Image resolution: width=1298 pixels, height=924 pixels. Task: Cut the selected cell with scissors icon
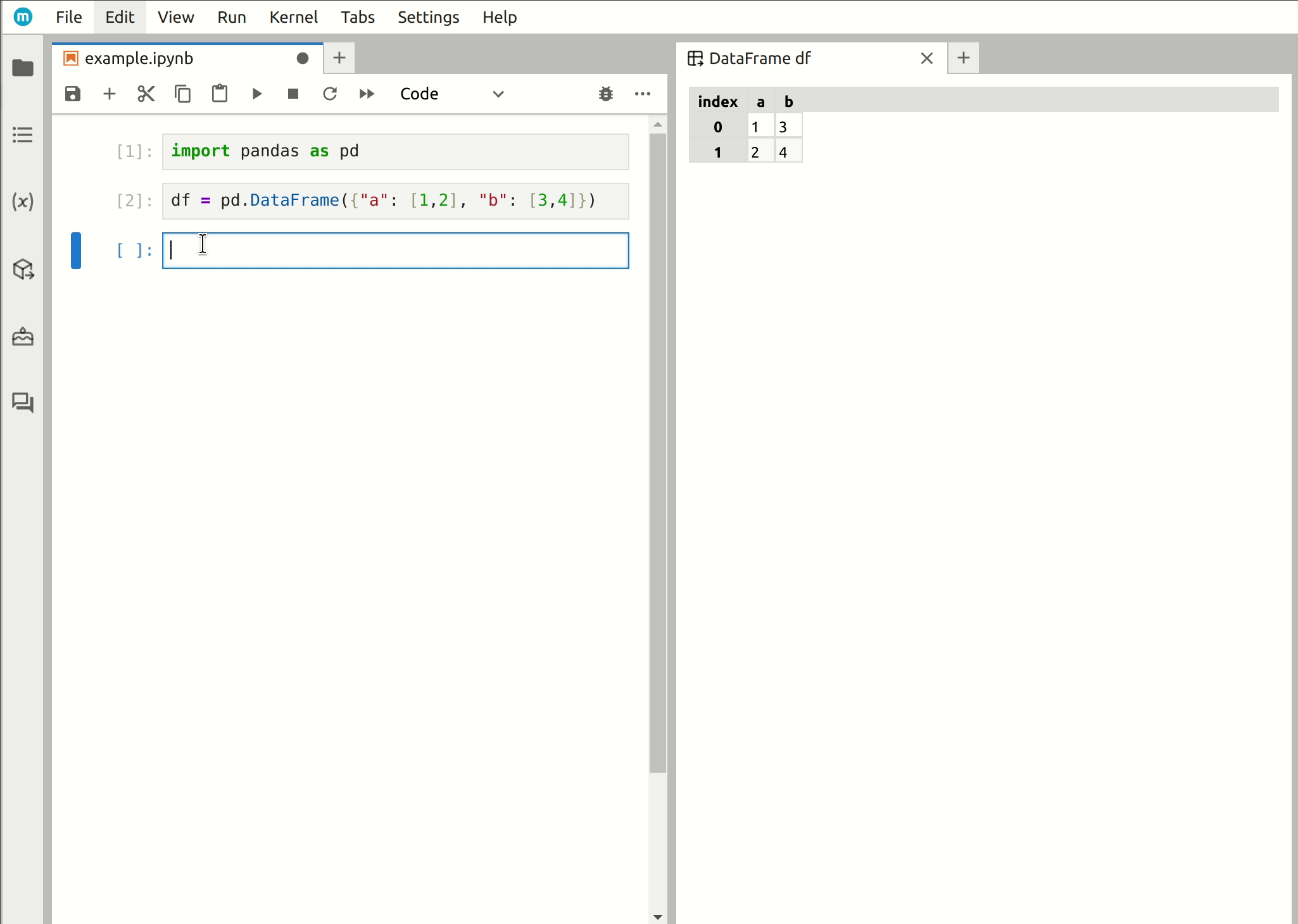[x=145, y=94]
